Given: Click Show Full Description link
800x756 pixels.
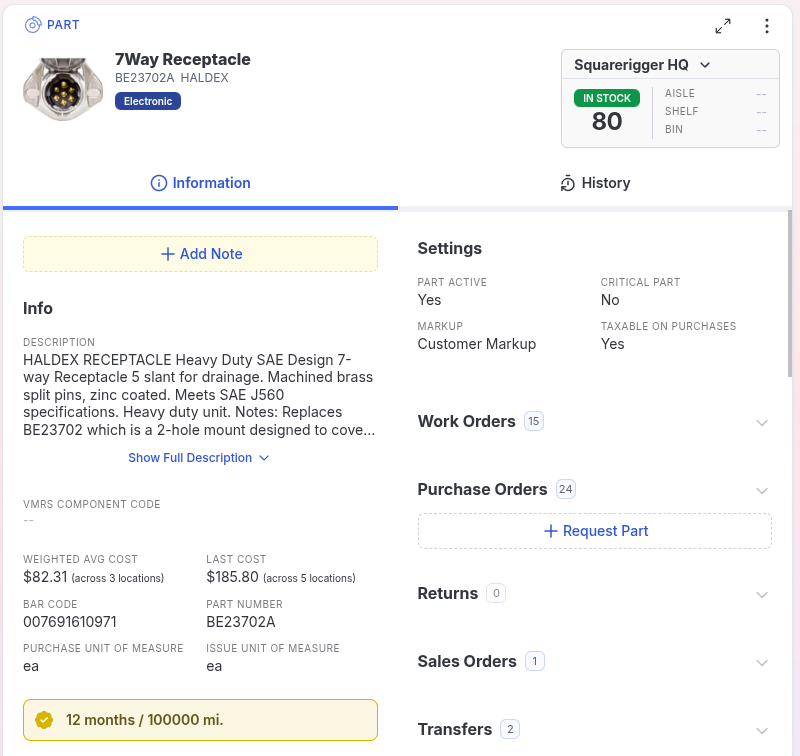Looking at the screenshot, I should 198,458.
